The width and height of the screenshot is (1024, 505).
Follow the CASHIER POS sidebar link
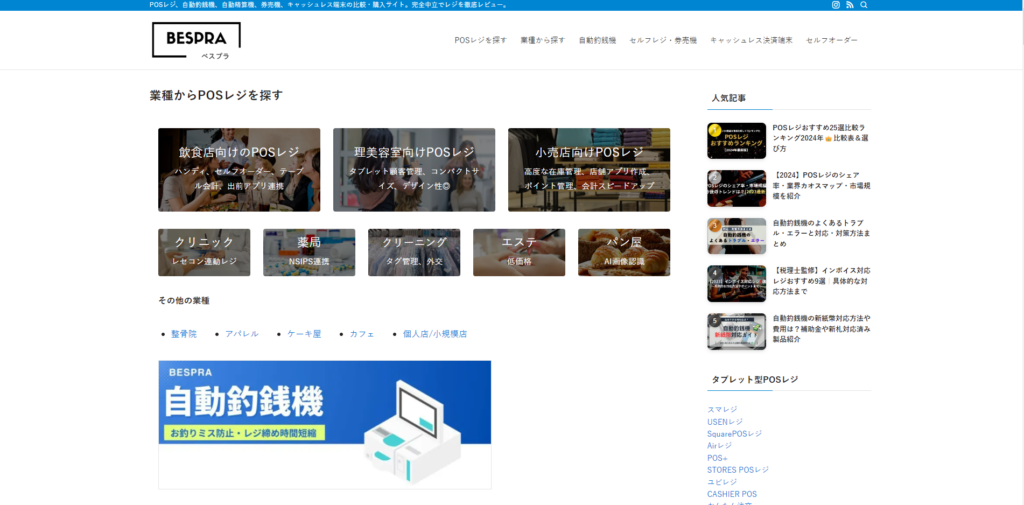point(732,494)
